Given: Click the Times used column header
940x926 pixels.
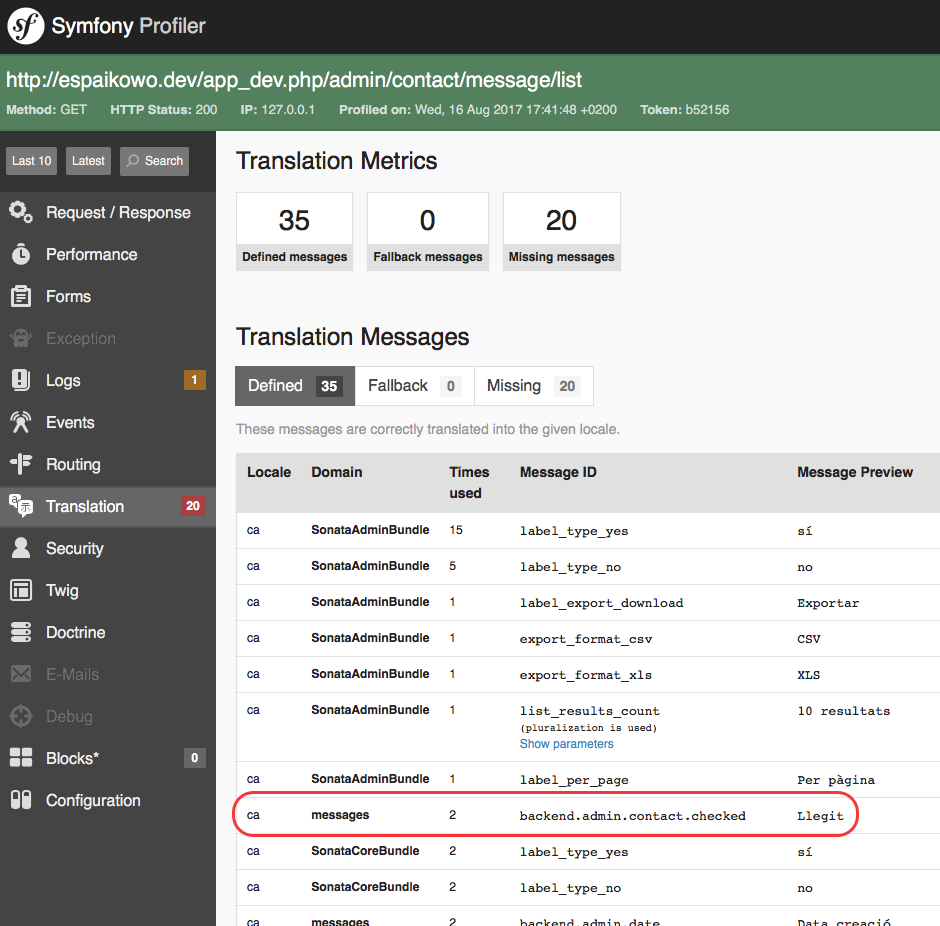Looking at the screenshot, I should (x=469, y=482).
